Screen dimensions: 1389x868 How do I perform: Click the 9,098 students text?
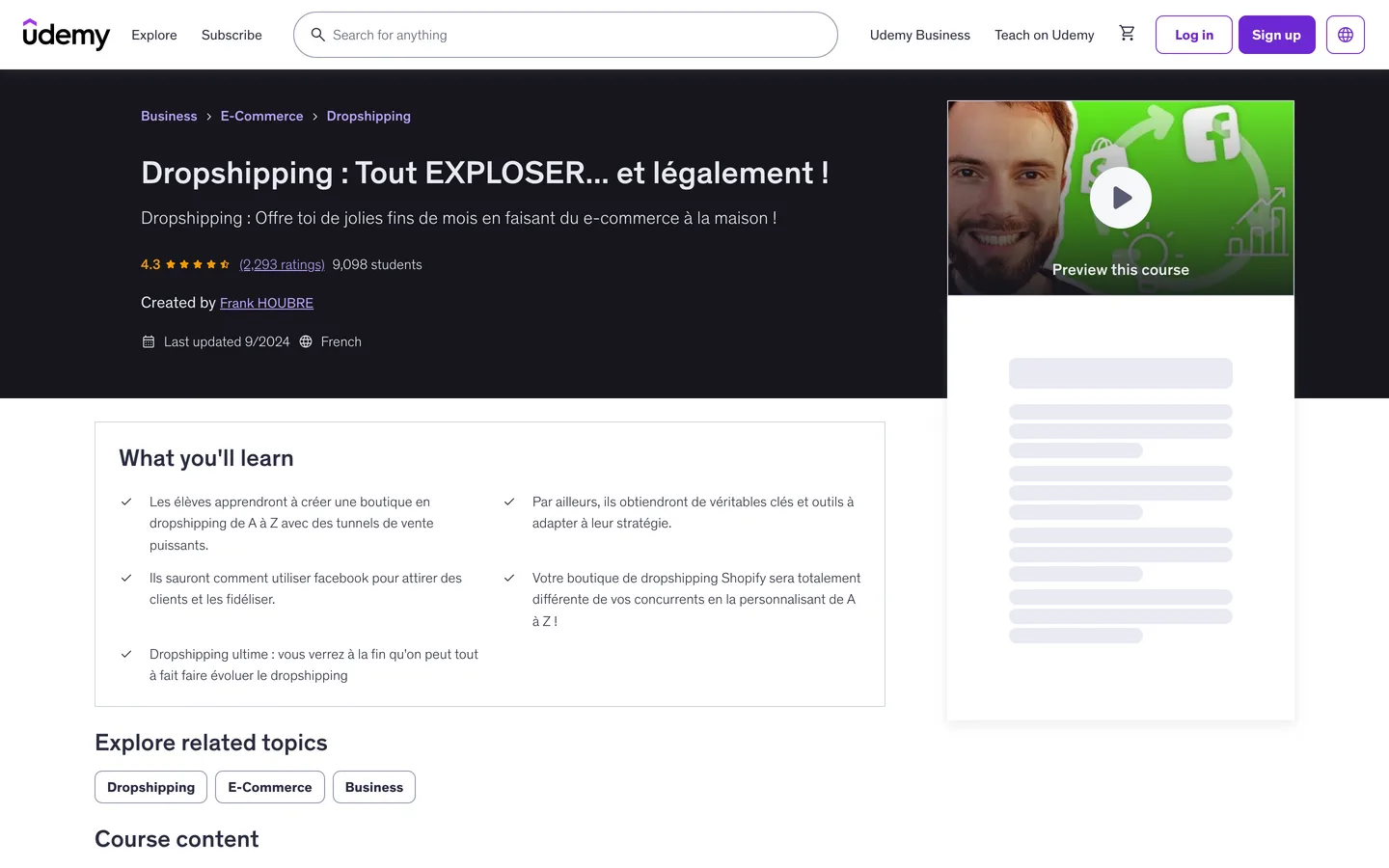coord(377,264)
